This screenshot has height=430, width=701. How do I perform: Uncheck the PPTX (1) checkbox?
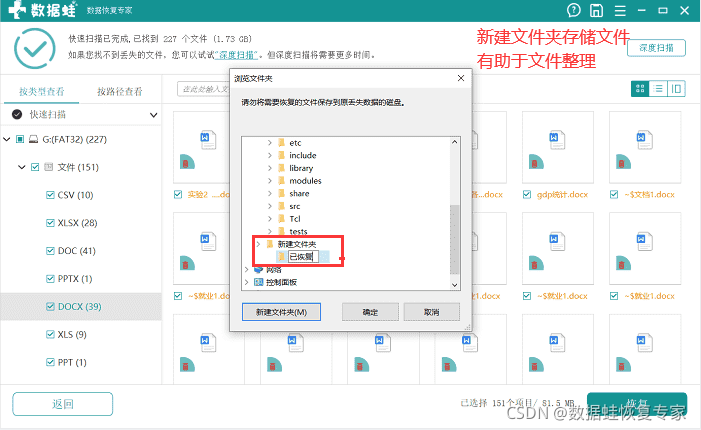pyautogui.click(x=50, y=278)
